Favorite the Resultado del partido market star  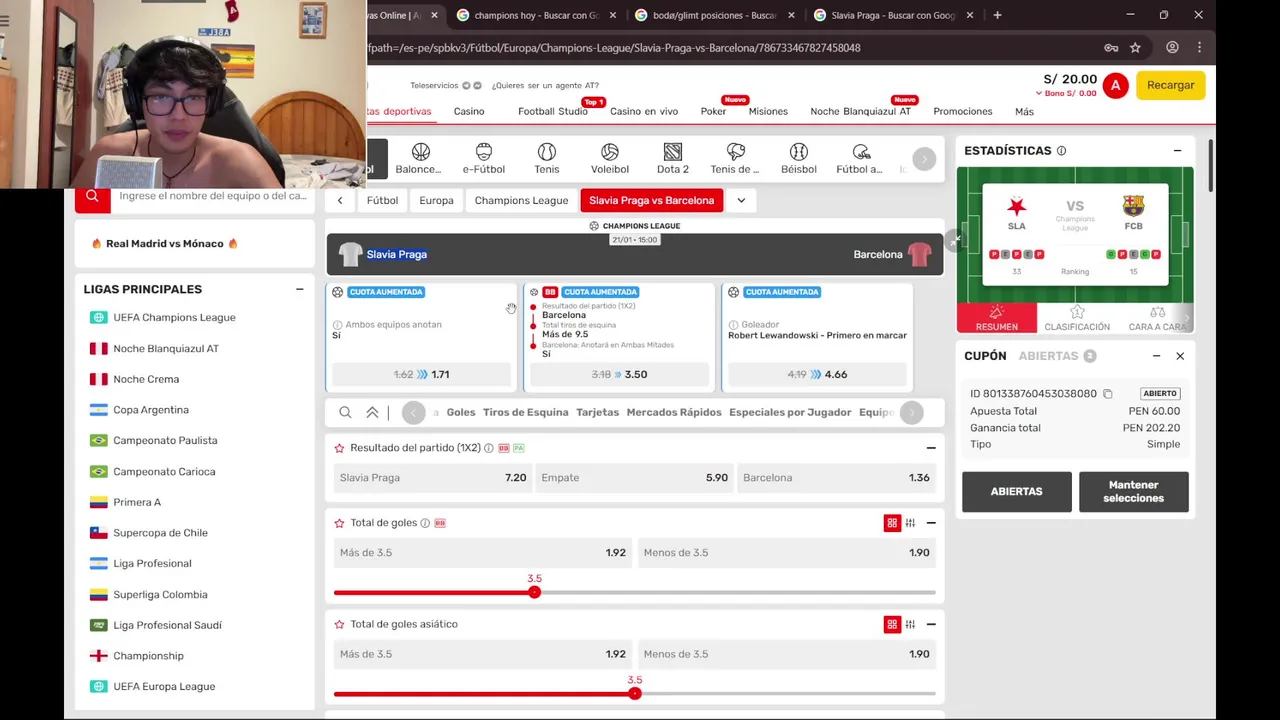(340, 448)
